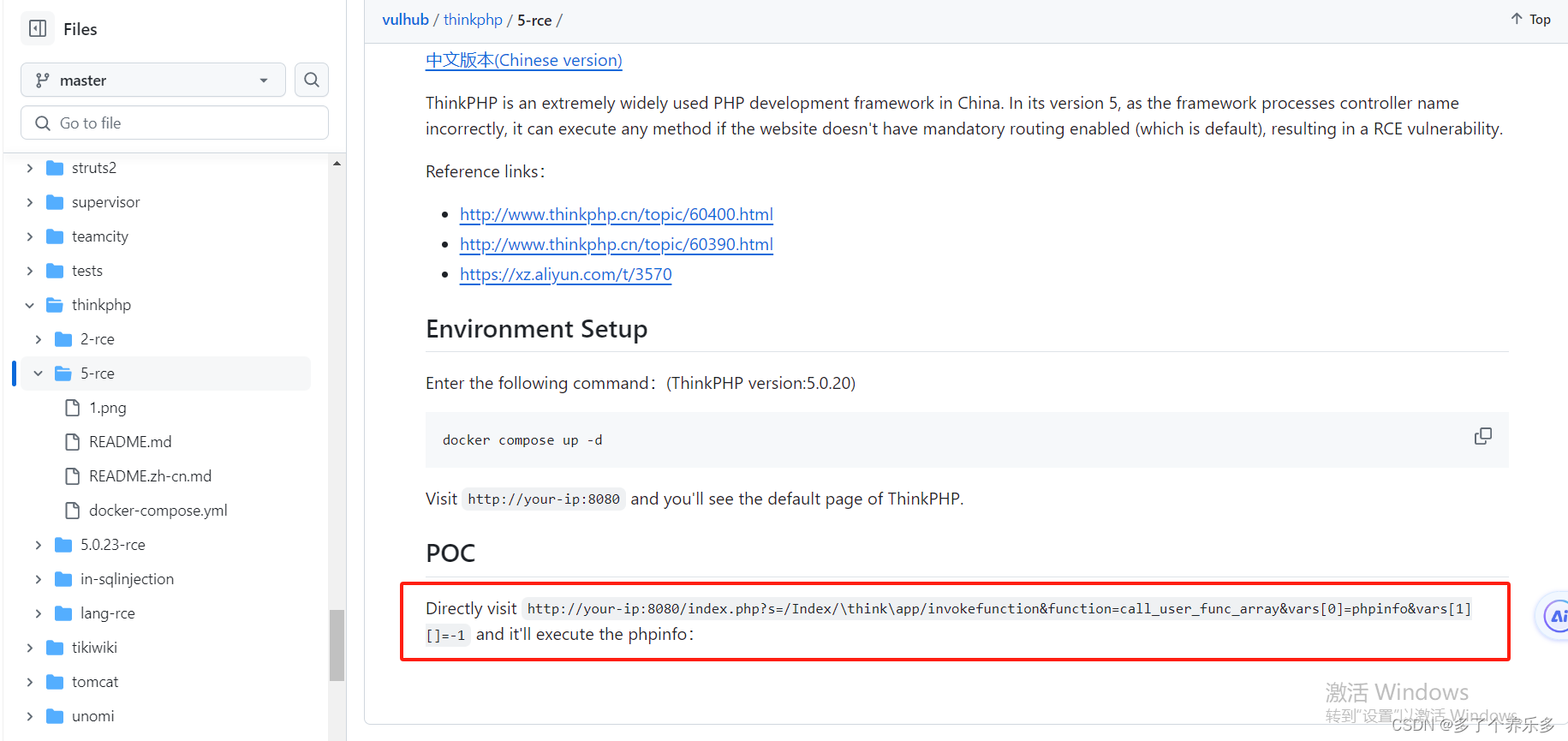Open the master branch dropdown

(x=152, y=80)
